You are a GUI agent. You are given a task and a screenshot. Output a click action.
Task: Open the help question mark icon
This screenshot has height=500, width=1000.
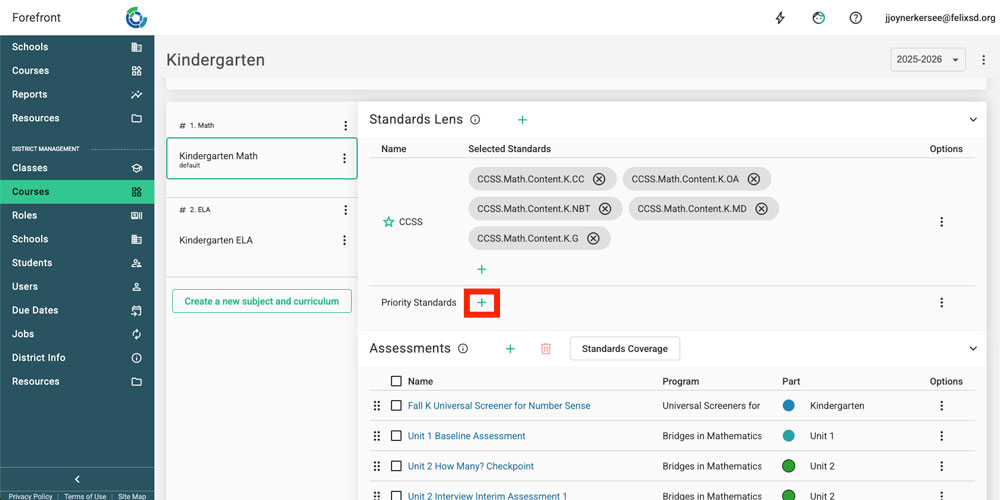click(x=856, y=18)
